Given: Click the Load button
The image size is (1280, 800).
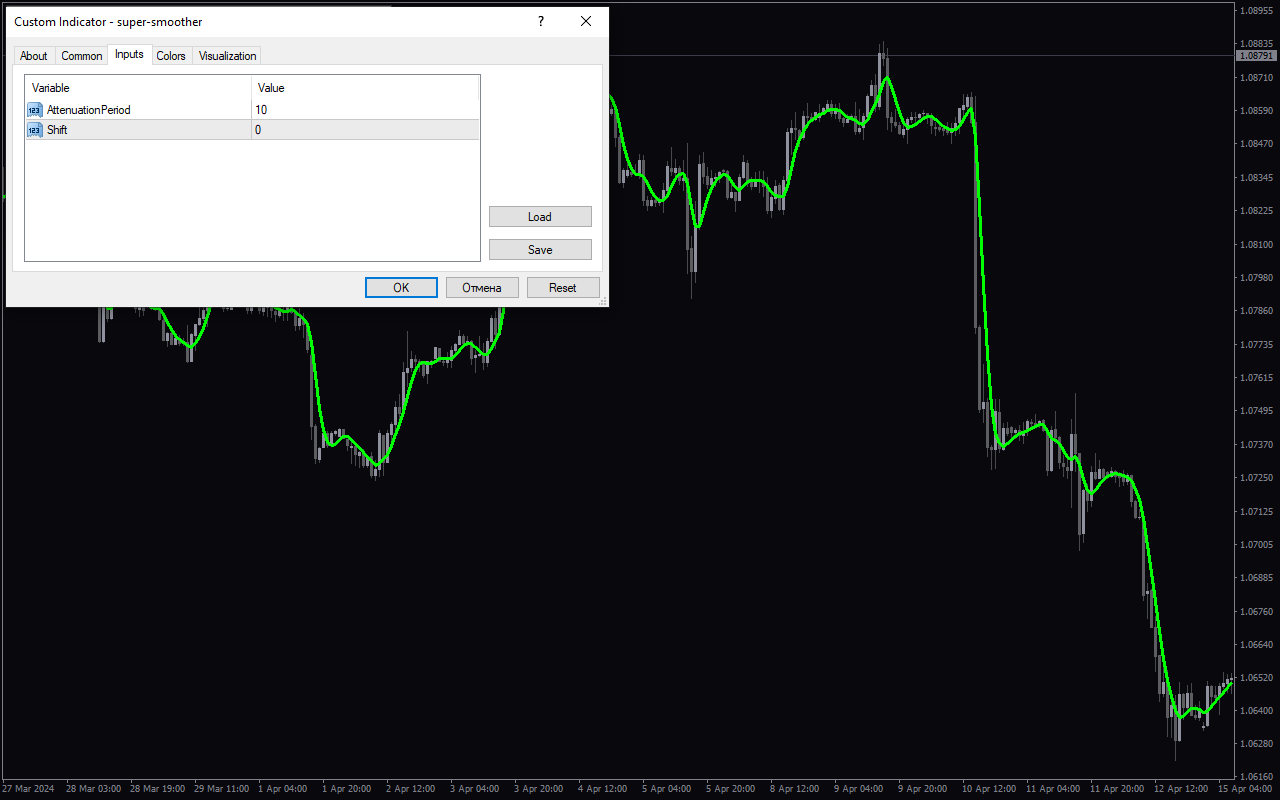Looking at the screenshot, I should coord(540,217).
